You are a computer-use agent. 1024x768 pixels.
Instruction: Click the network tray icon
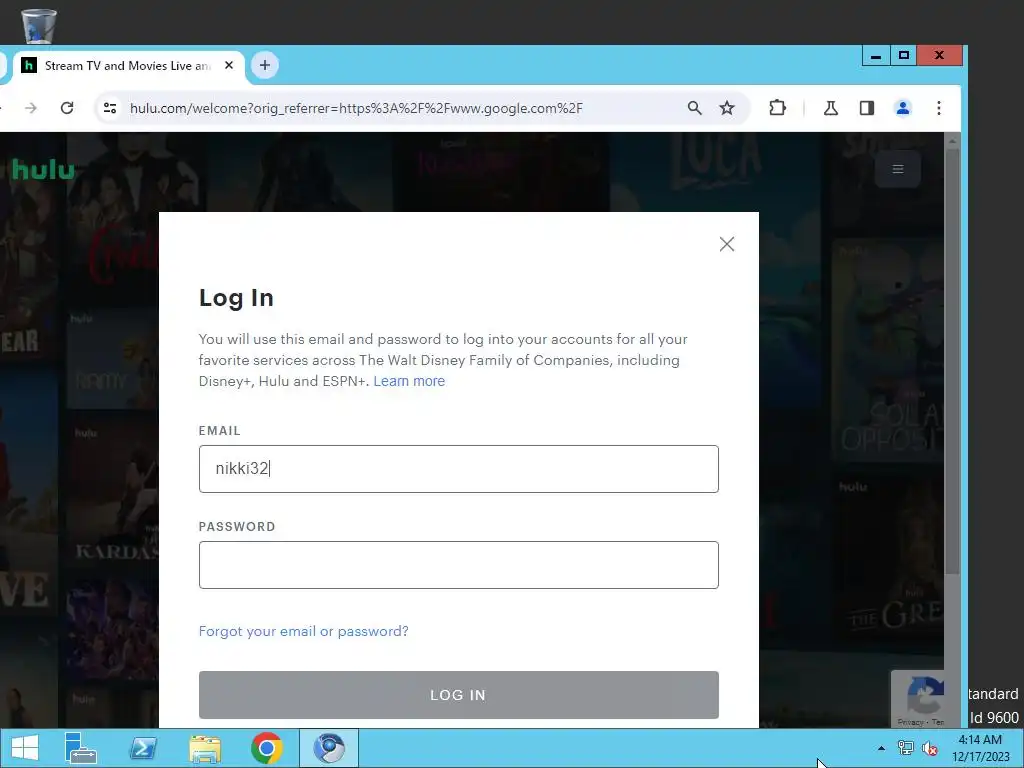click(905, 748)
